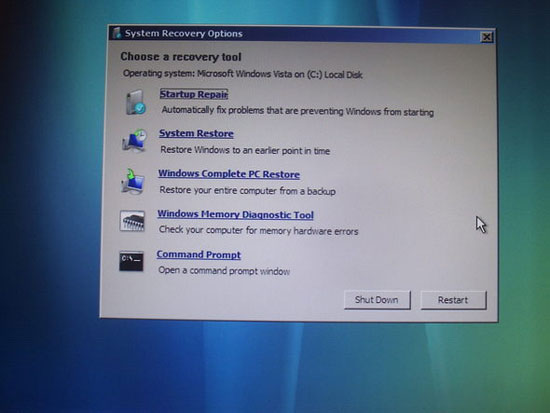Click the System Restore clock icon
The image size is (550, 413).
tap(134, 140)
